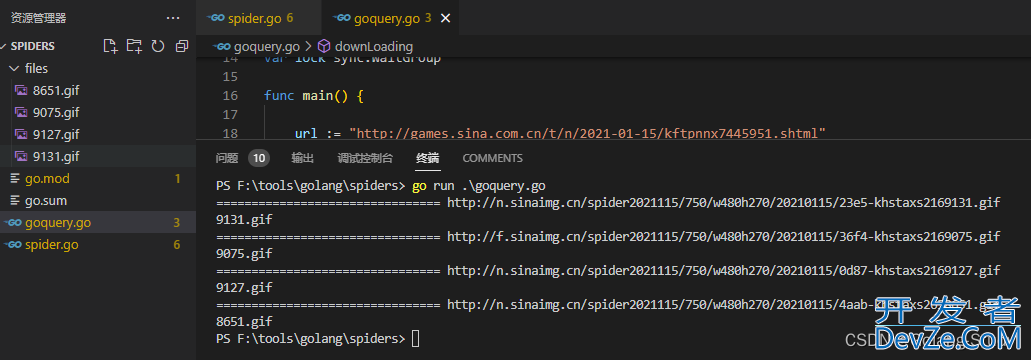Click the spider.go problem count badge 6
Screen dimensions: 1031x360
[177, 244]
